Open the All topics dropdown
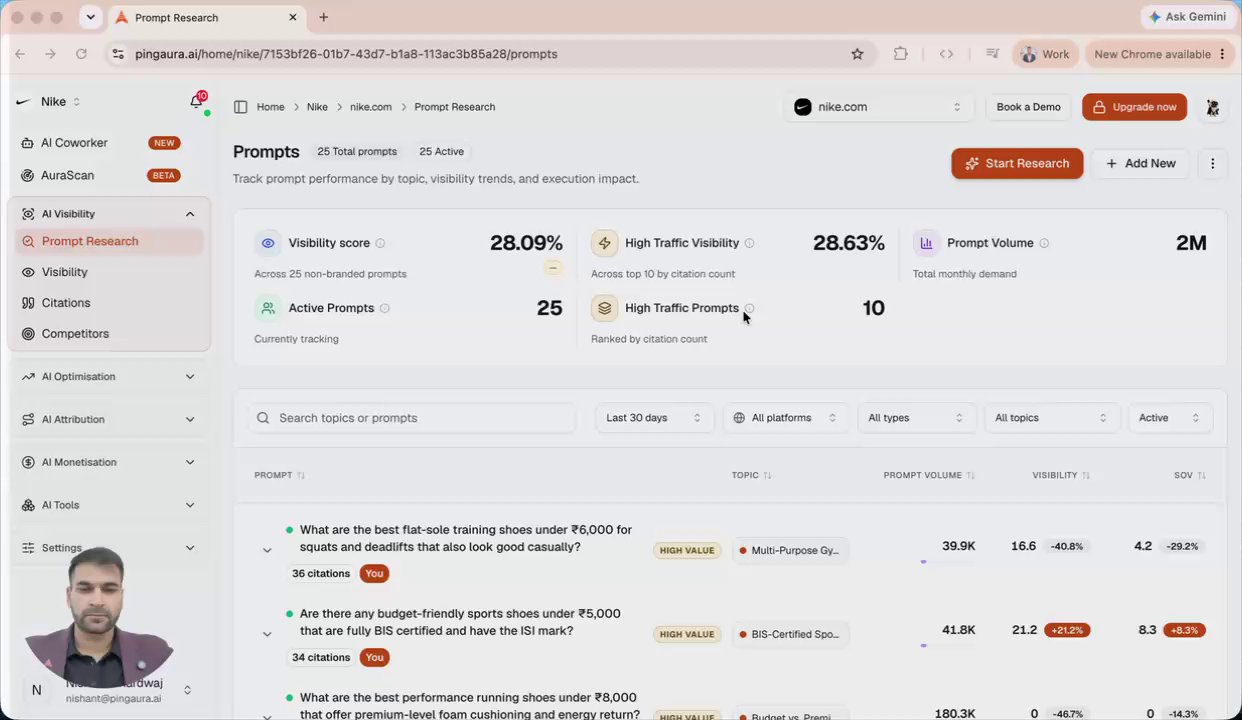This screenshot has height=720, width=1242. [1050, 418]
